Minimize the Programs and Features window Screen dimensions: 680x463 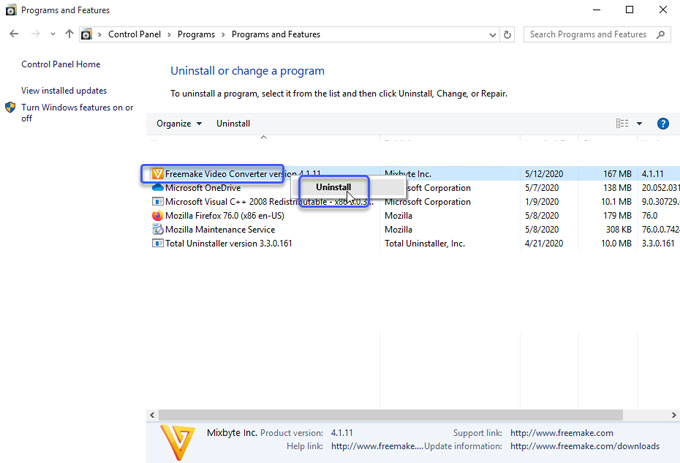pyautogui.click(x=597, y=10)
